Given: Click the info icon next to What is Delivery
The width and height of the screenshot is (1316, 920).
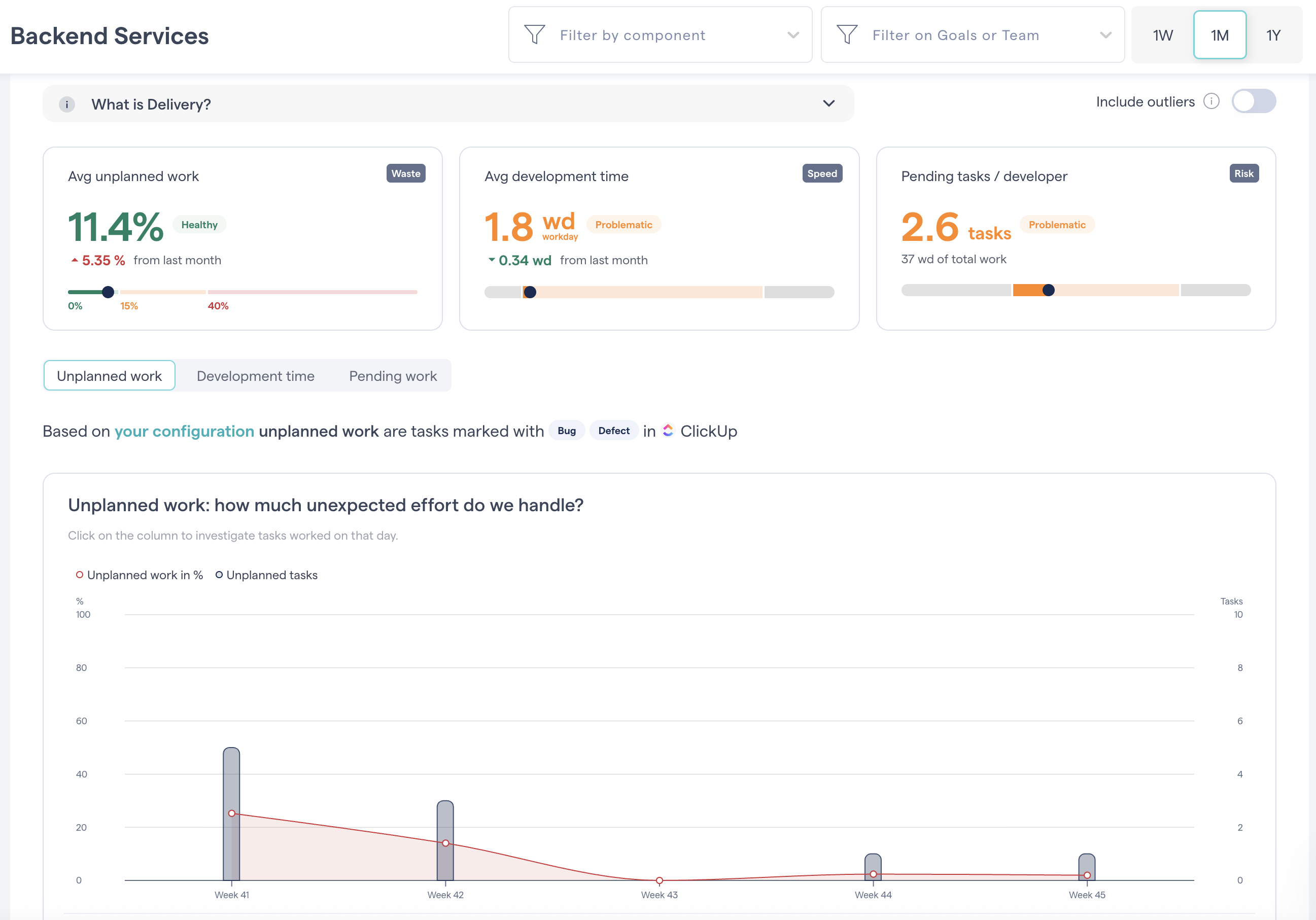Looking at the screenshot, I should pos(67,104).
